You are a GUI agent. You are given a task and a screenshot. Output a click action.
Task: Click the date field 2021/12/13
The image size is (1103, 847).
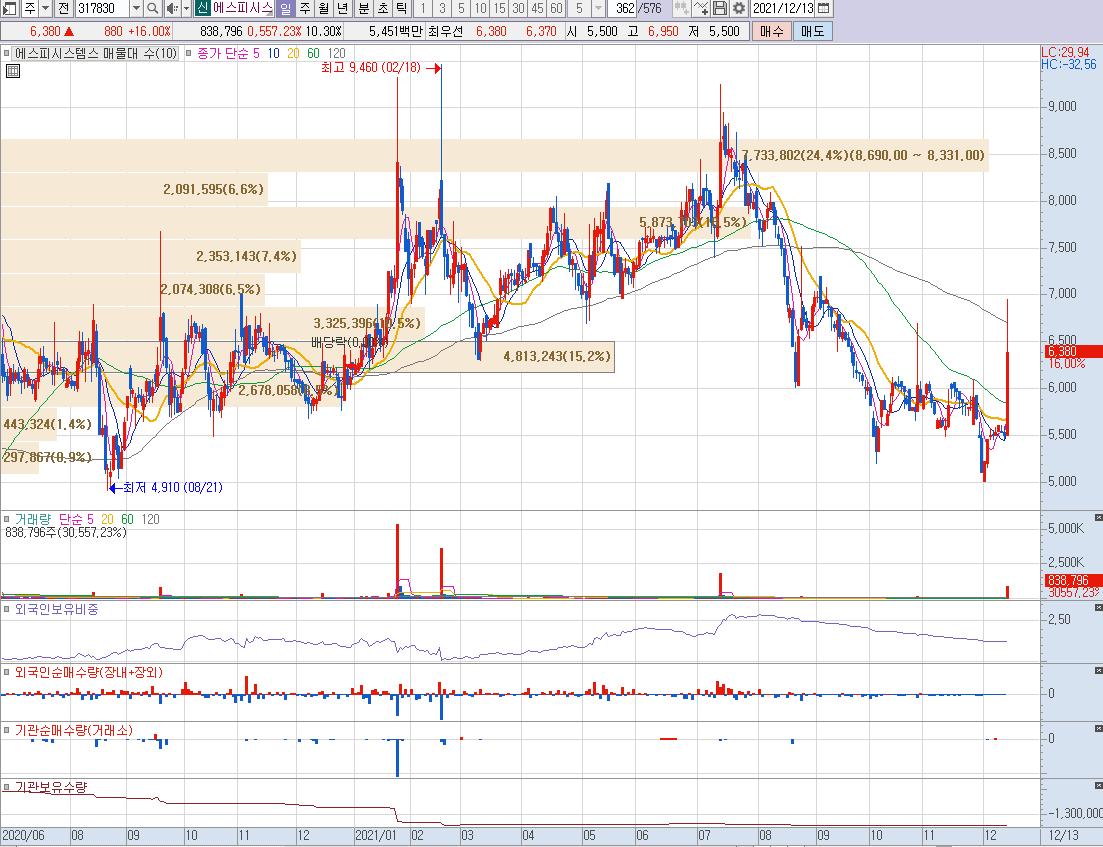click(x=783, y=8)
